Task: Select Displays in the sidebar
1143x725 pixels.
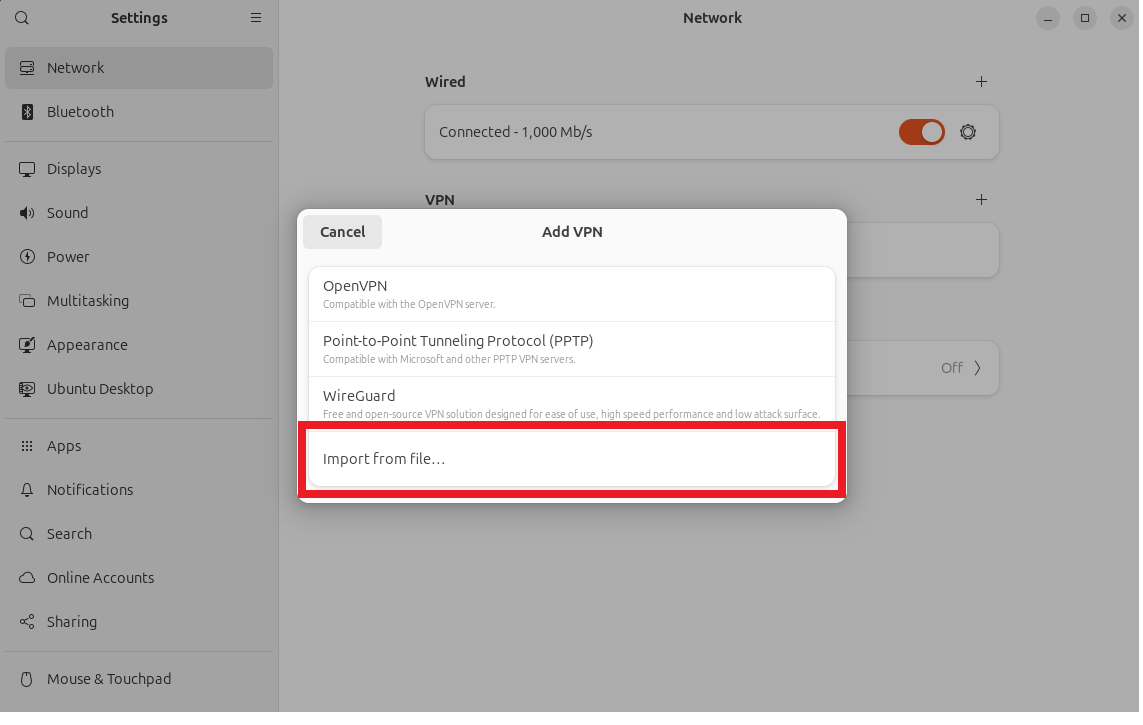Action: coord(75,168)
